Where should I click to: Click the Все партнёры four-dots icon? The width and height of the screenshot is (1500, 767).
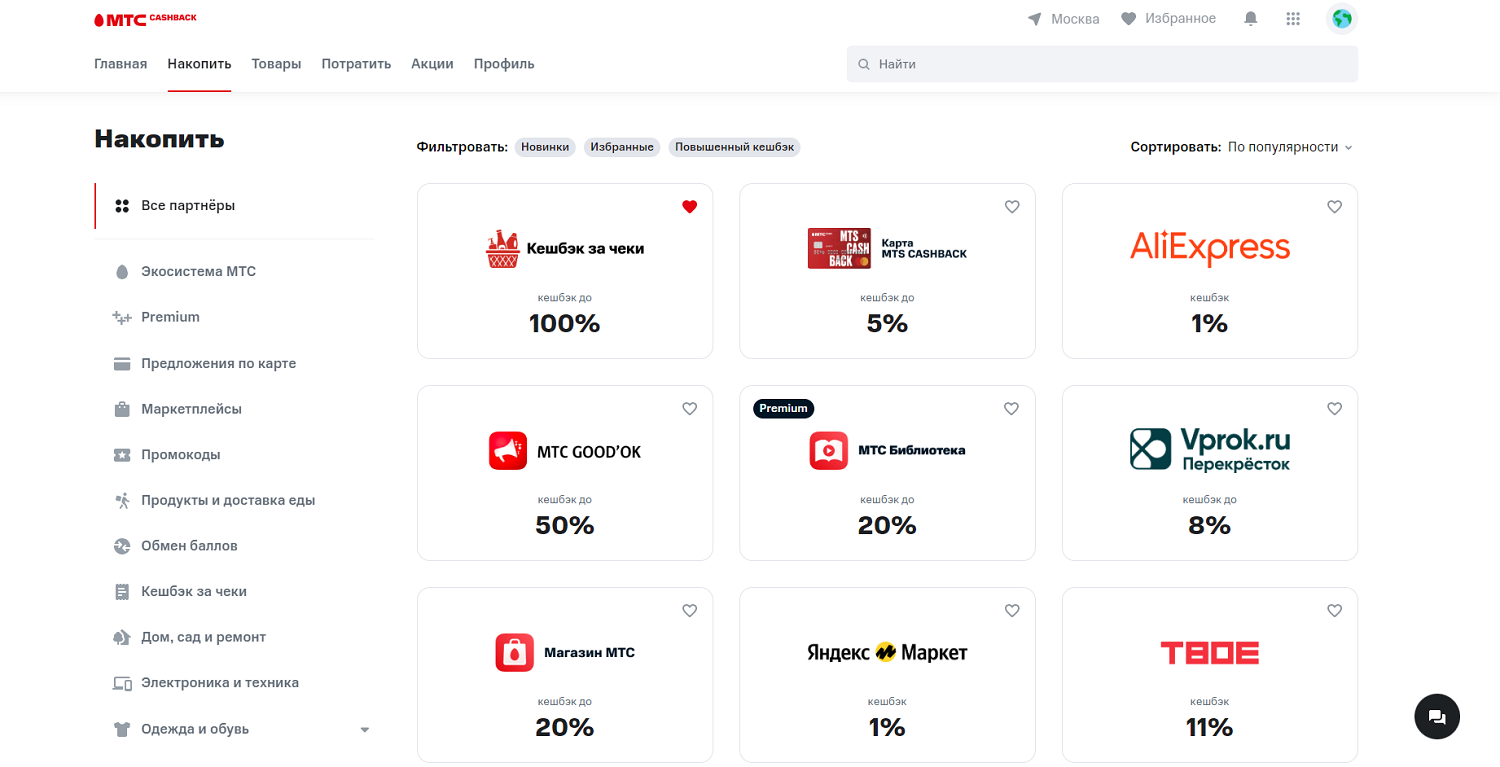[122, 206]
